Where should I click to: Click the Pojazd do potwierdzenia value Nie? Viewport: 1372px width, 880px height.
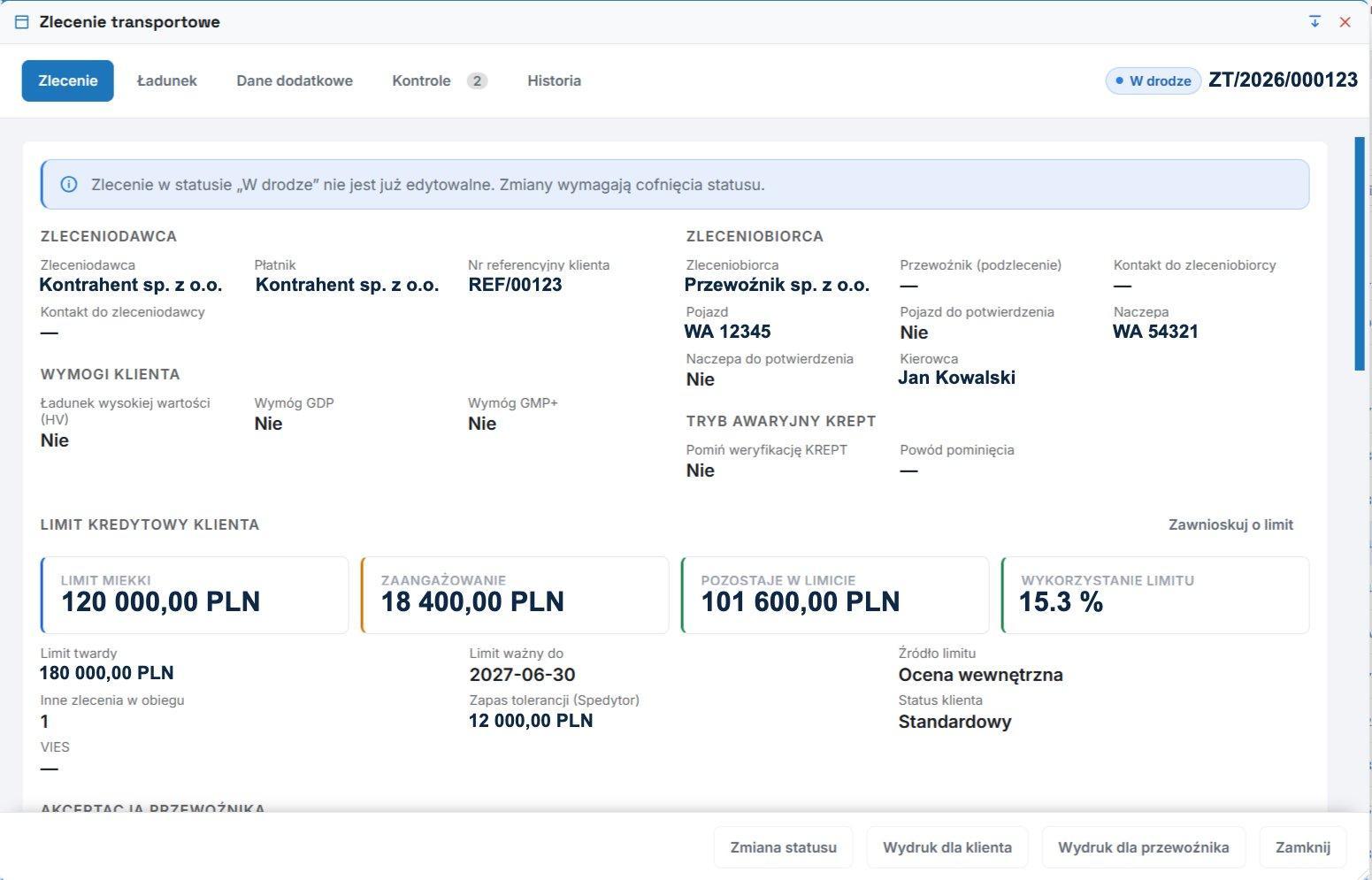(x=914, y=333)
